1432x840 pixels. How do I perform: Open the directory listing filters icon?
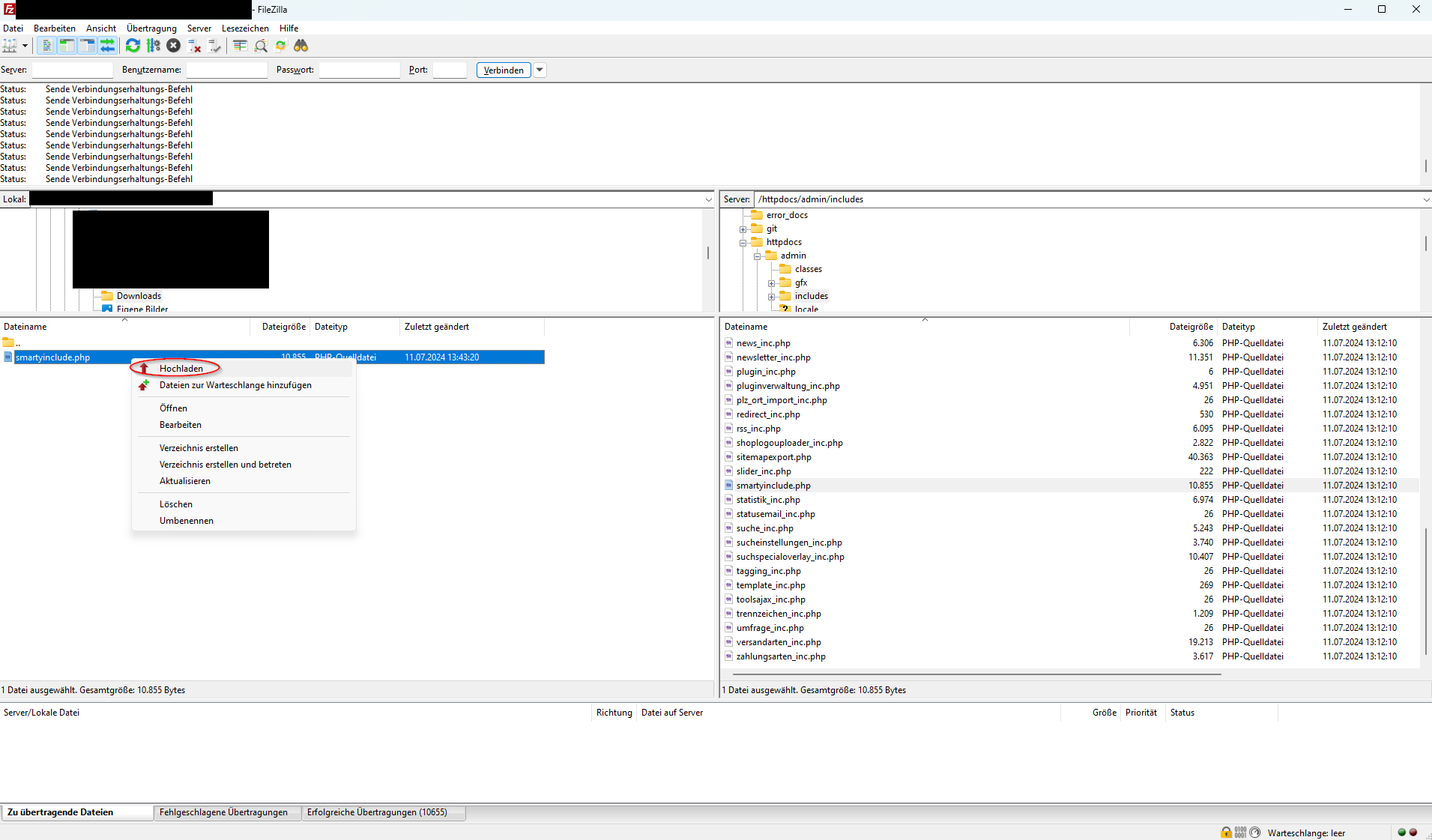[x=240, y=46]
